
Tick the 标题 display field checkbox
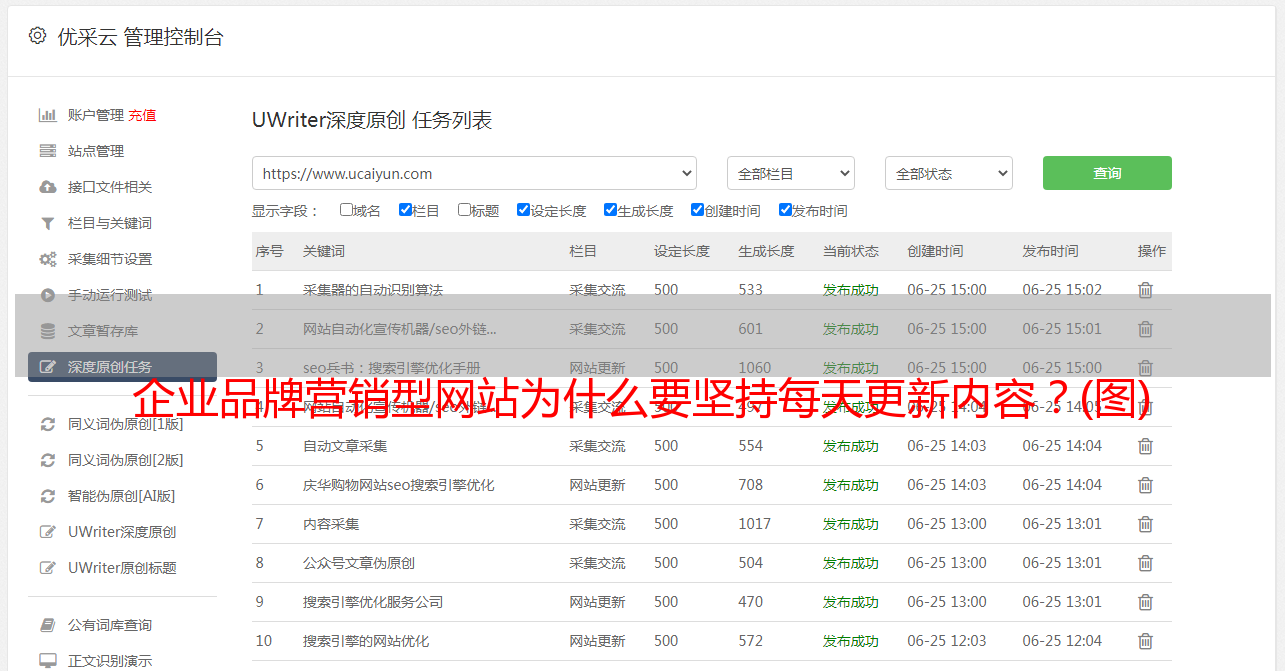tap(464, 210)
